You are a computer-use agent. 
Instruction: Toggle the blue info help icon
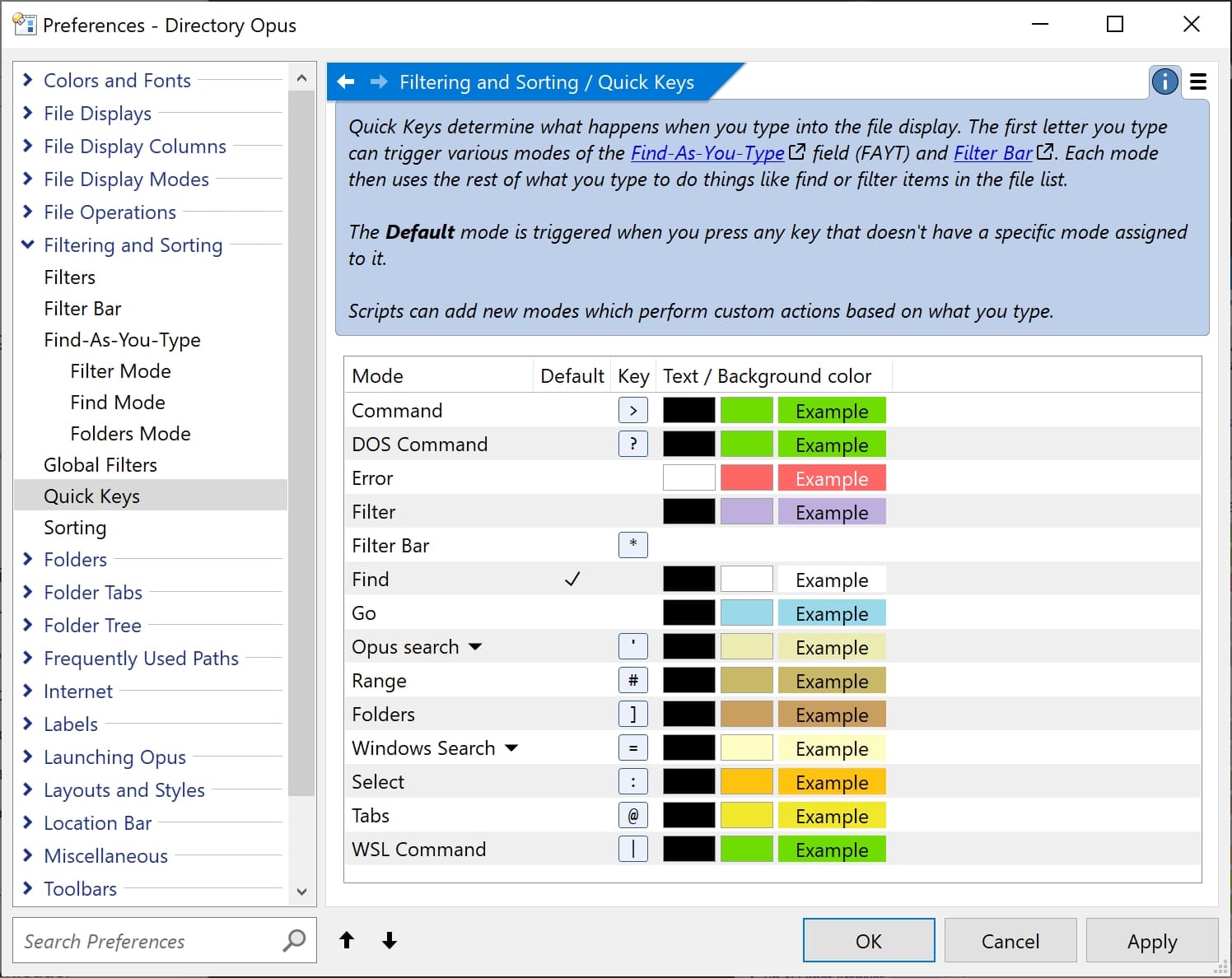(1164, 81)
